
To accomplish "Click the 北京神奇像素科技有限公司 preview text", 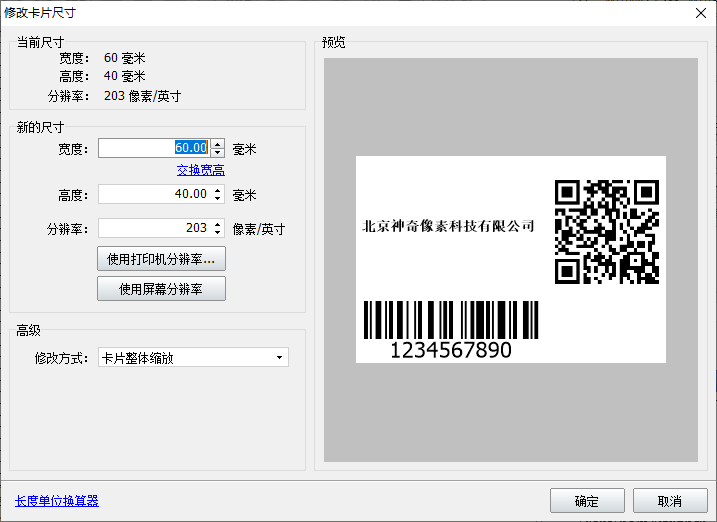I will (448, 226).
